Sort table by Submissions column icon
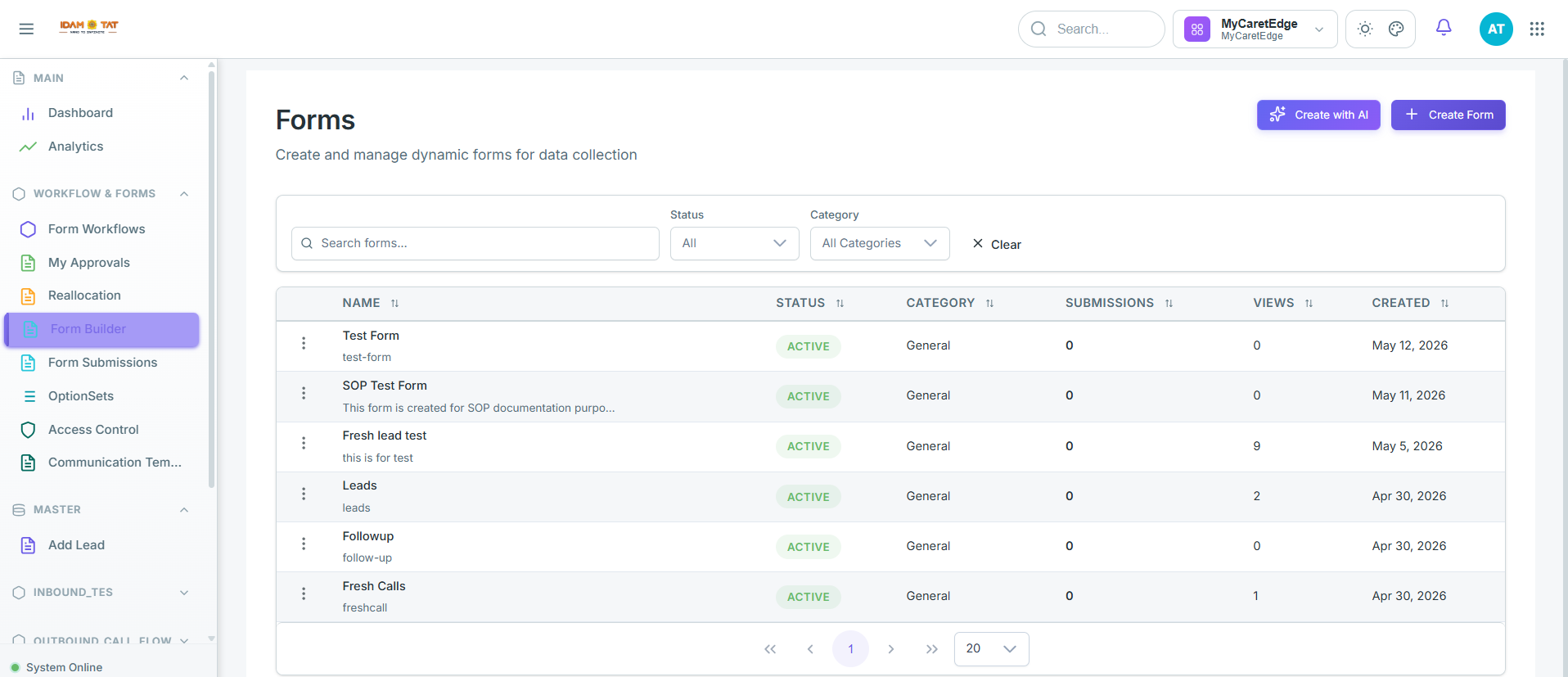The width and height of the screenshot is (1568, 677). pos(1169,304)
